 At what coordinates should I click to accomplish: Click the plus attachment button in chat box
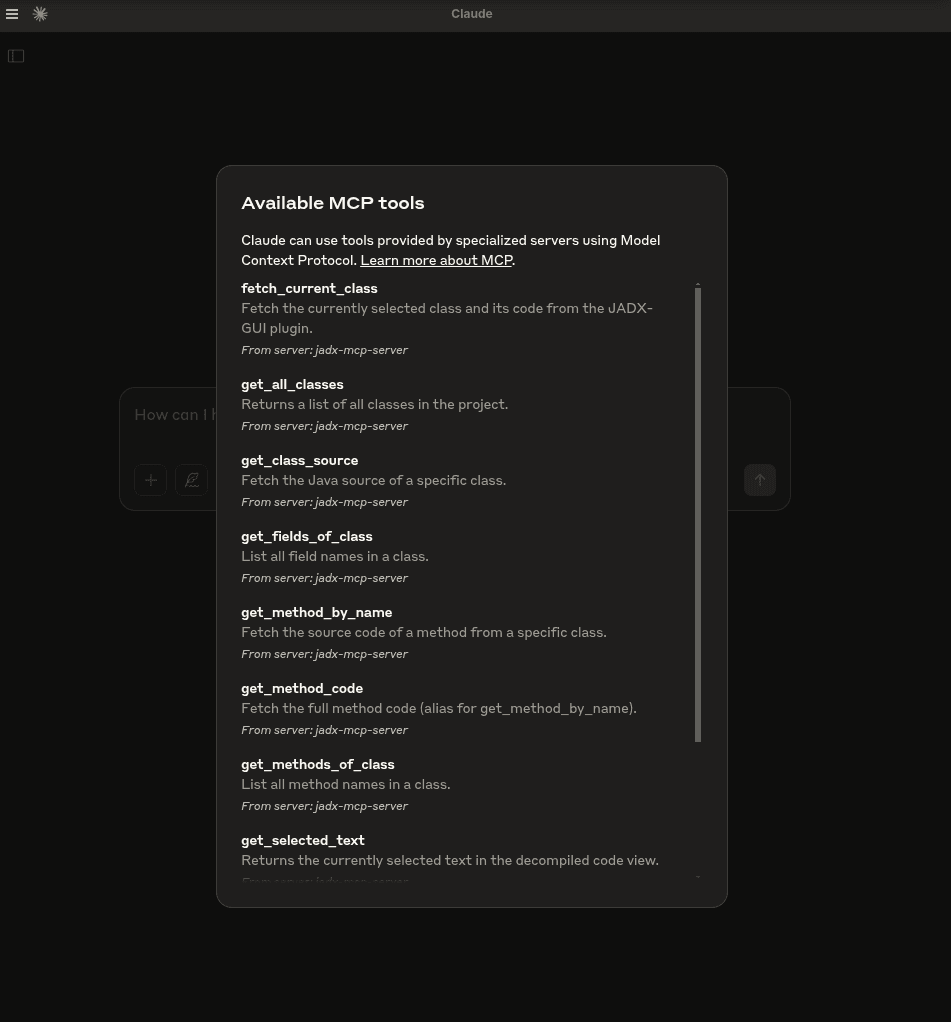click(x=151, y=480)
